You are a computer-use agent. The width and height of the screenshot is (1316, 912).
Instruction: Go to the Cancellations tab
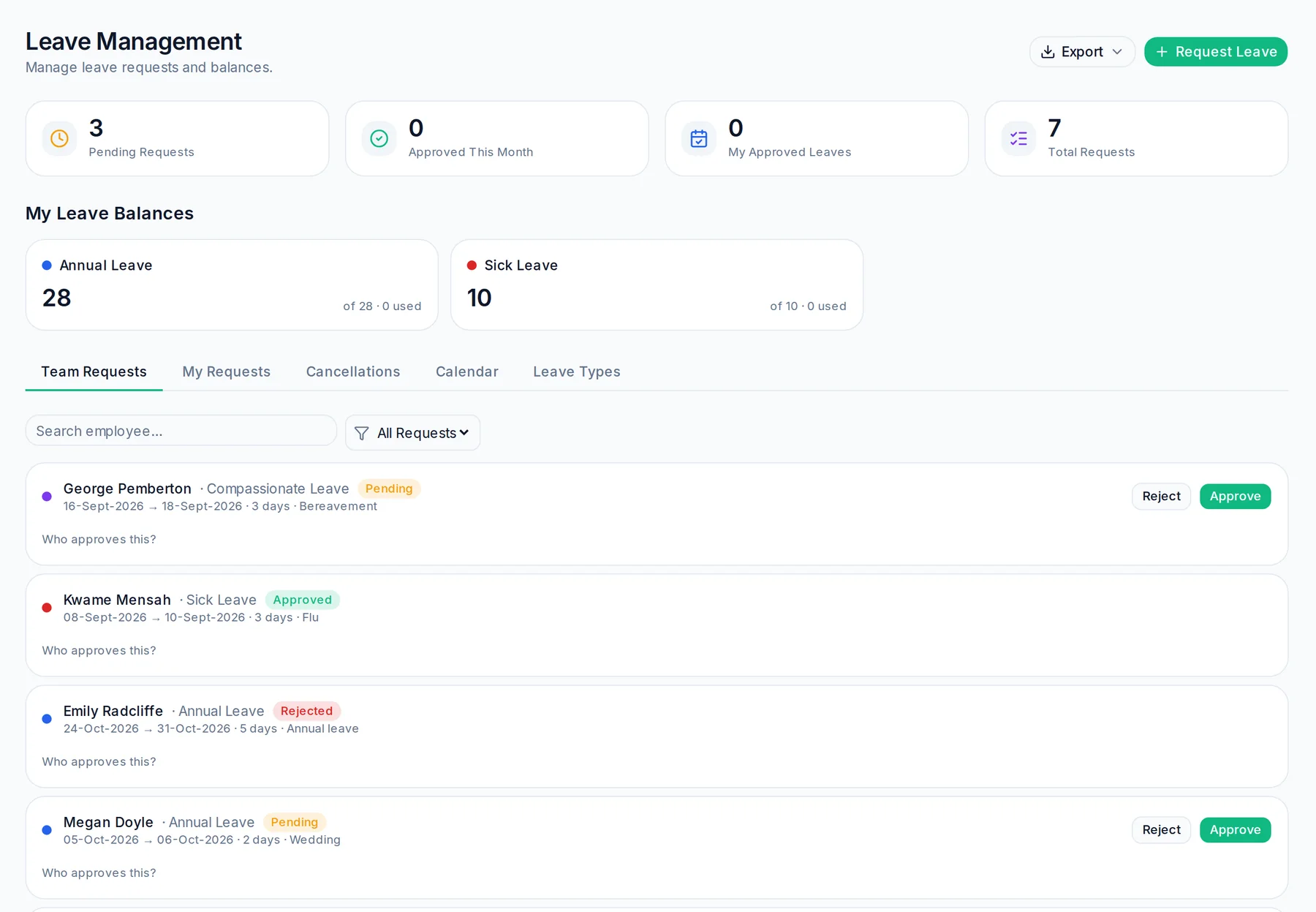pyautogui.click(x=353, y=372)
